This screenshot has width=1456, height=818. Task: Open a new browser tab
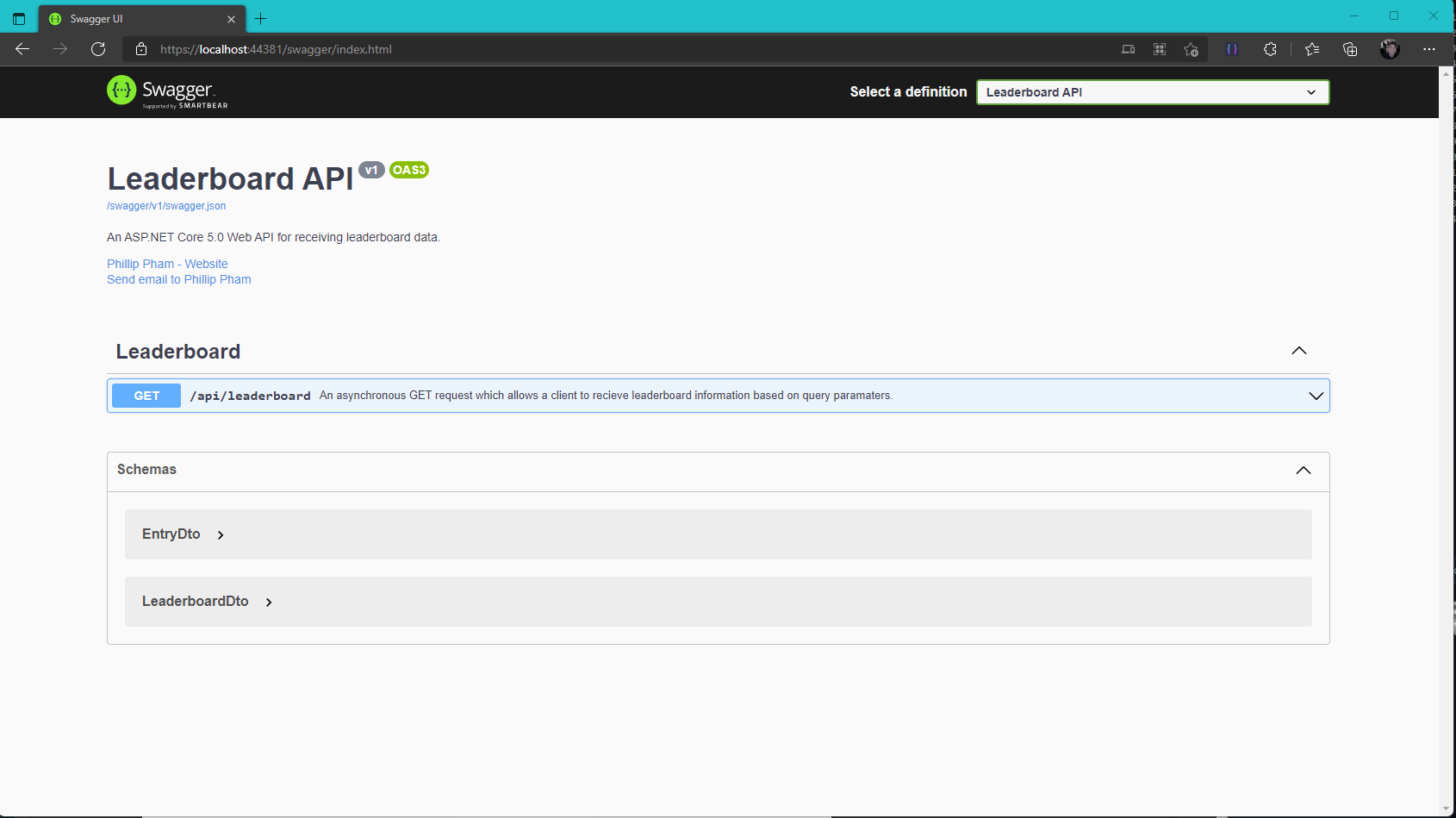(261, 18)
